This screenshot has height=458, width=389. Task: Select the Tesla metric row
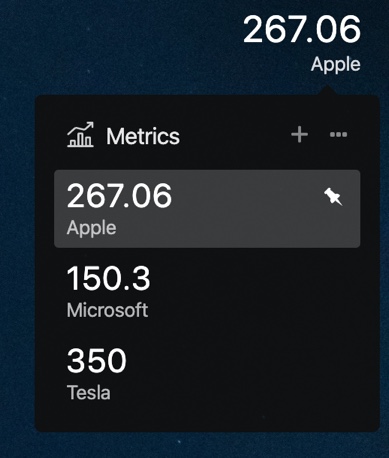(x=207, y=374)
